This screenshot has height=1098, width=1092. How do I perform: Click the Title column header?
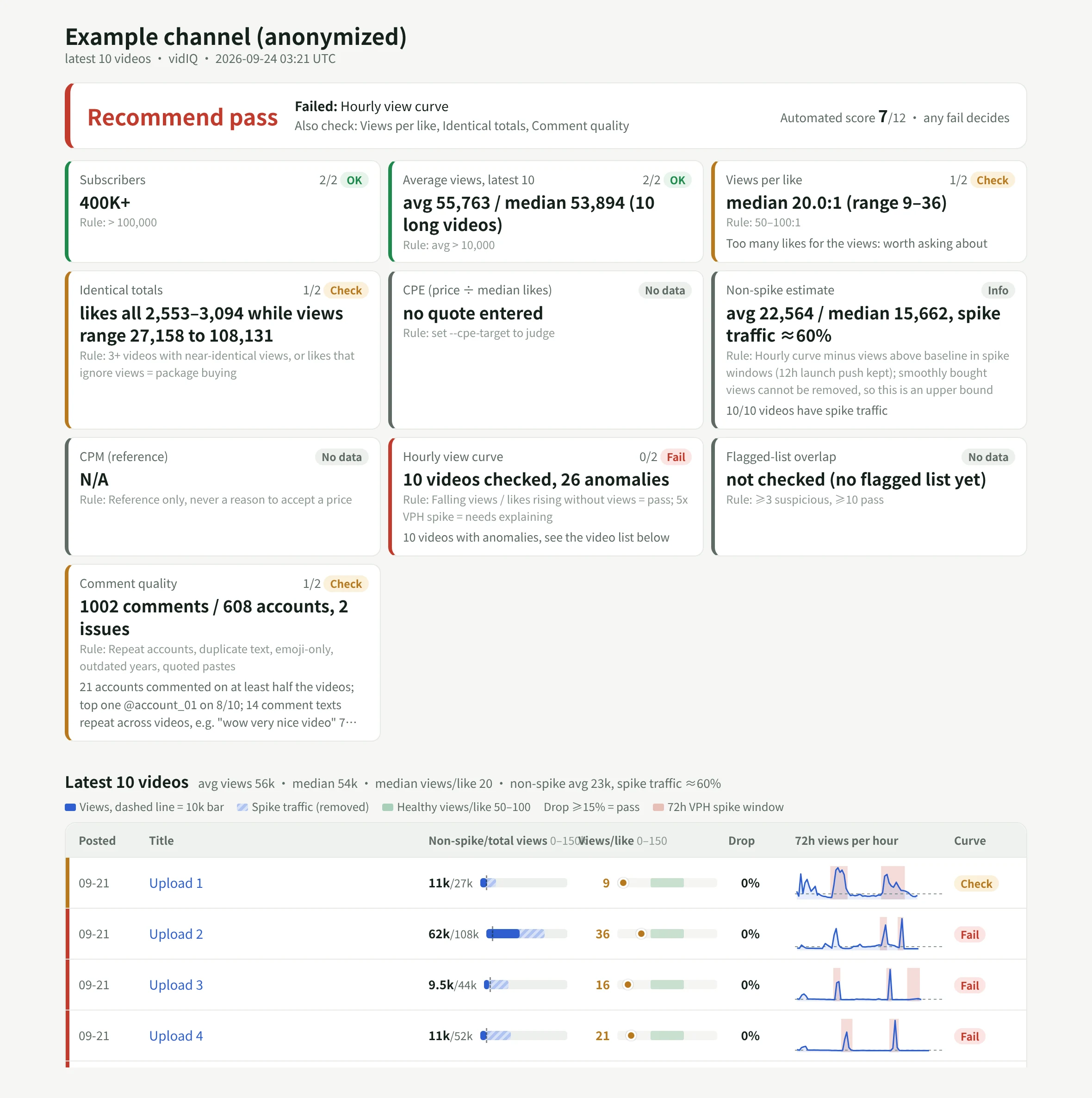(161, 841)
